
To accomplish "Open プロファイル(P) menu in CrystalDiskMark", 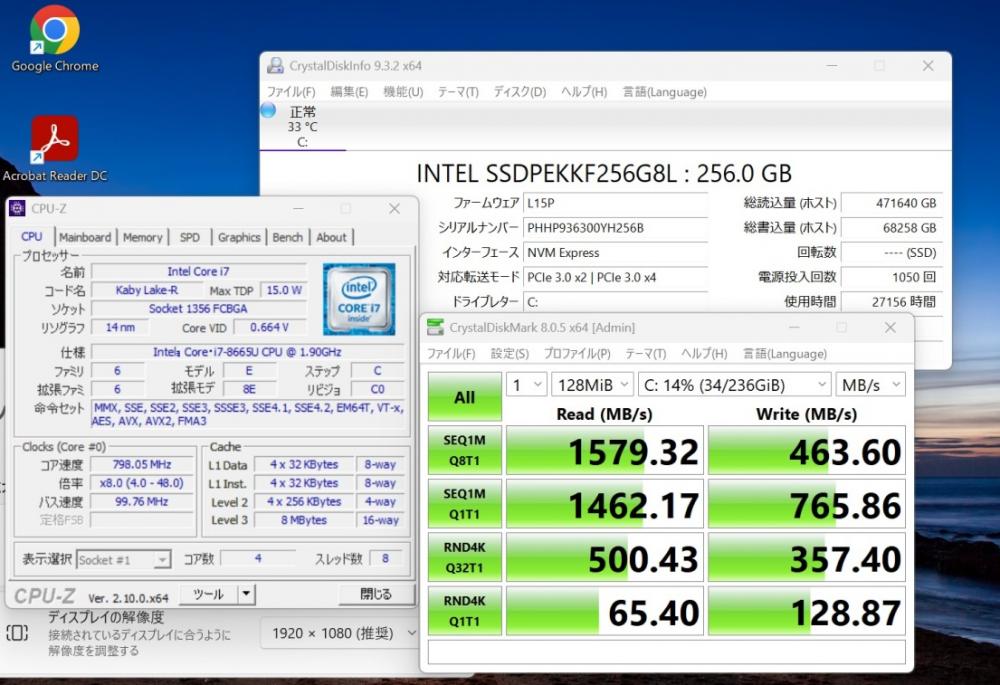I will click(577, 353).
